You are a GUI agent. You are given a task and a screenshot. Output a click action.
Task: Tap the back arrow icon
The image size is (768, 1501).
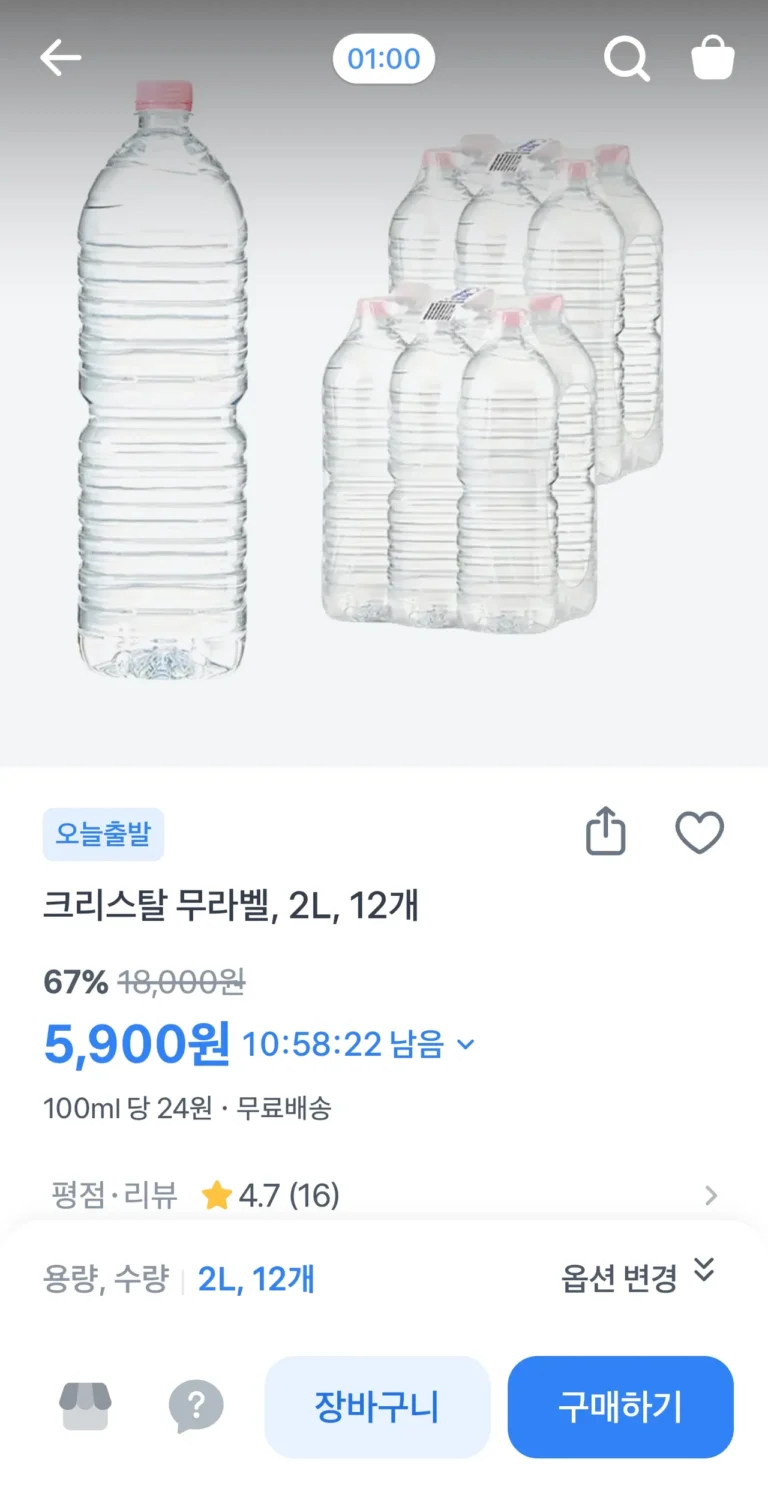pyautogui.click(x=60, y=59)
